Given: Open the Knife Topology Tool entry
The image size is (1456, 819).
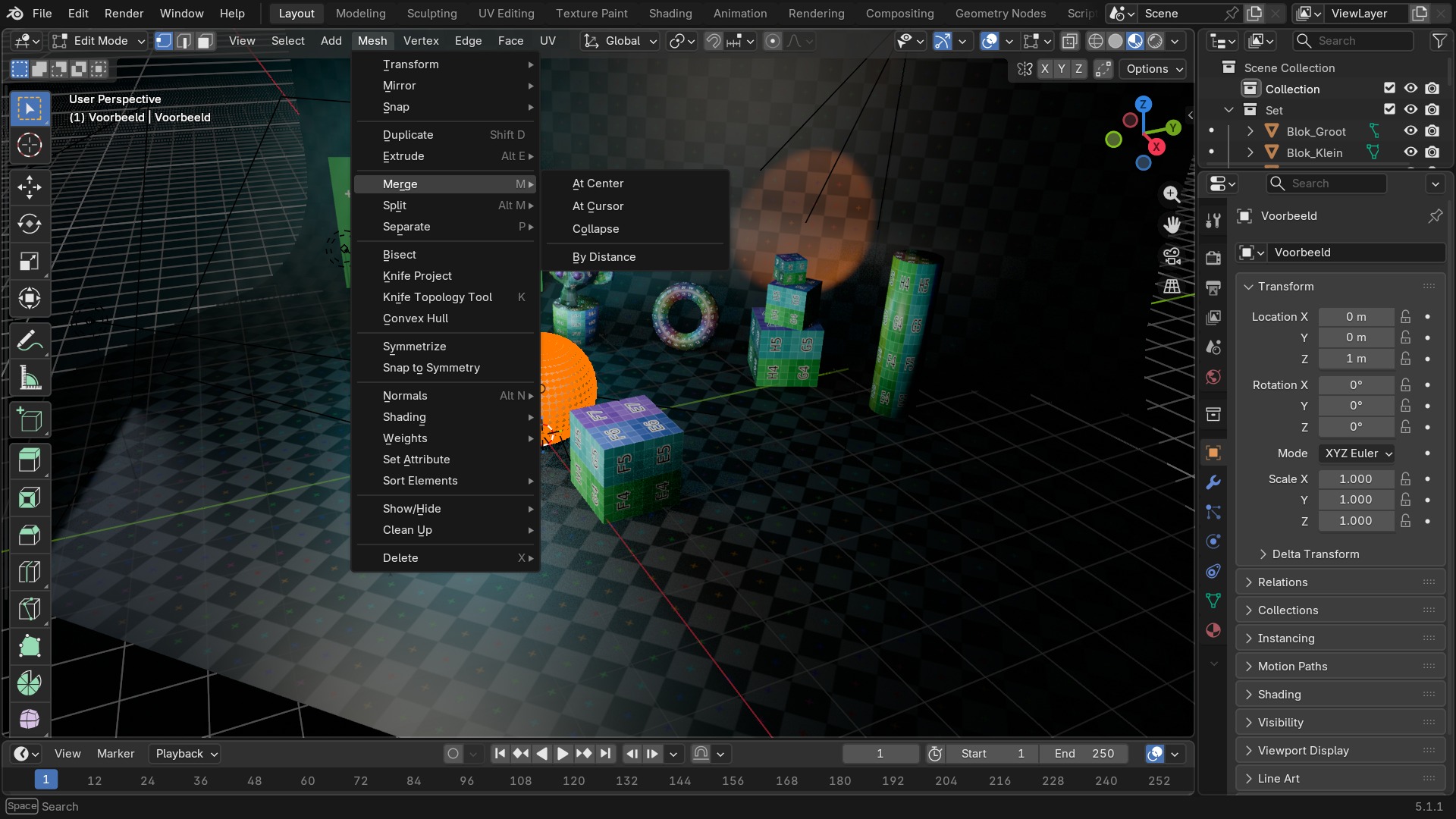Looking at the screenshot, I should [445, 297].
